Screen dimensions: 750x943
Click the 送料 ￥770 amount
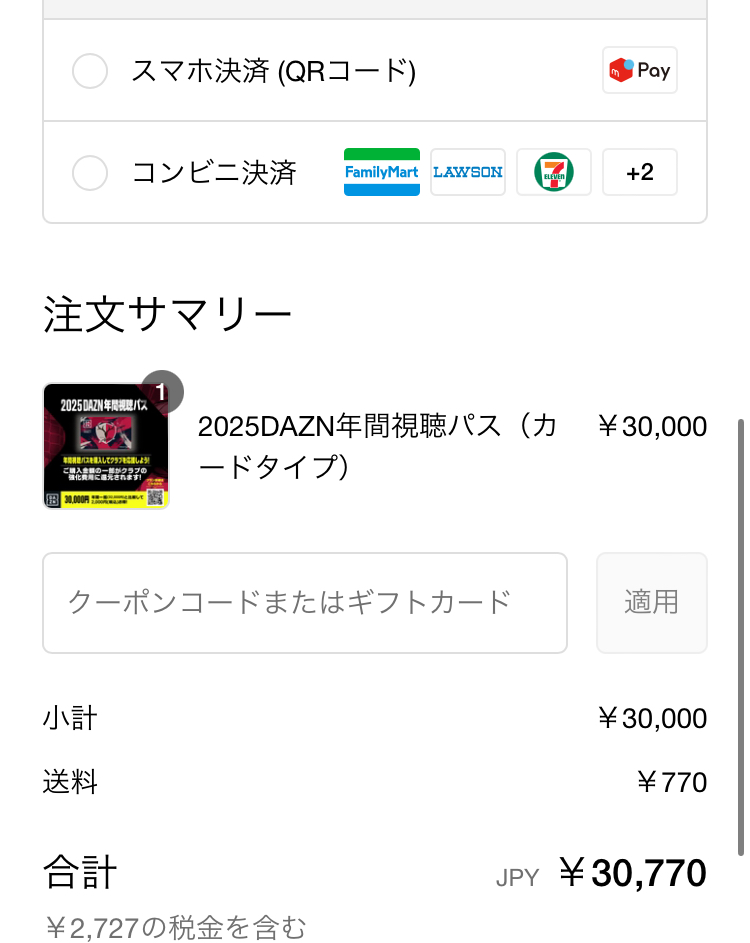pos(672,782)
